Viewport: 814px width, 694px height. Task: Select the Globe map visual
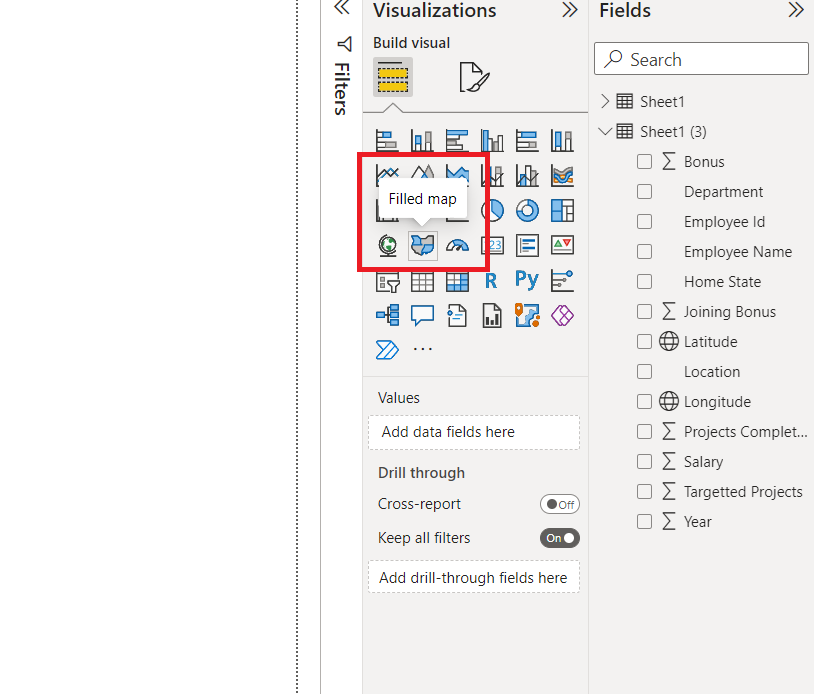[387, 245]
